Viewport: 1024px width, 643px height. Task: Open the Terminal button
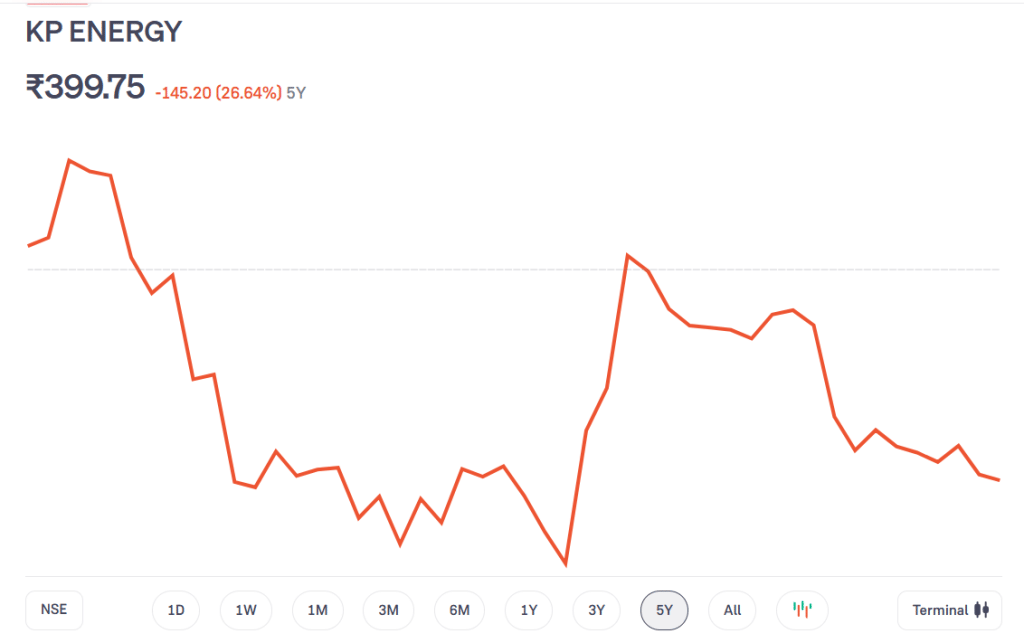point(949,610)
